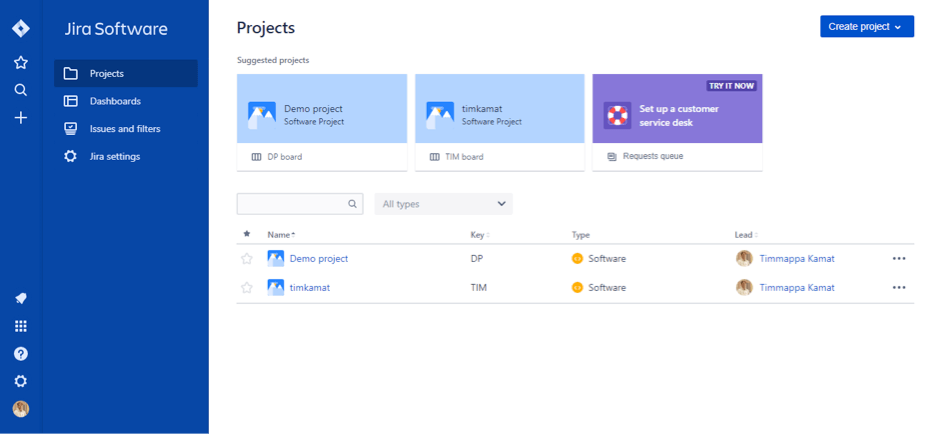This screenshot has width=941, height=434.
Task: Open the sidebar settings gear icon
Action: (20, 381)
